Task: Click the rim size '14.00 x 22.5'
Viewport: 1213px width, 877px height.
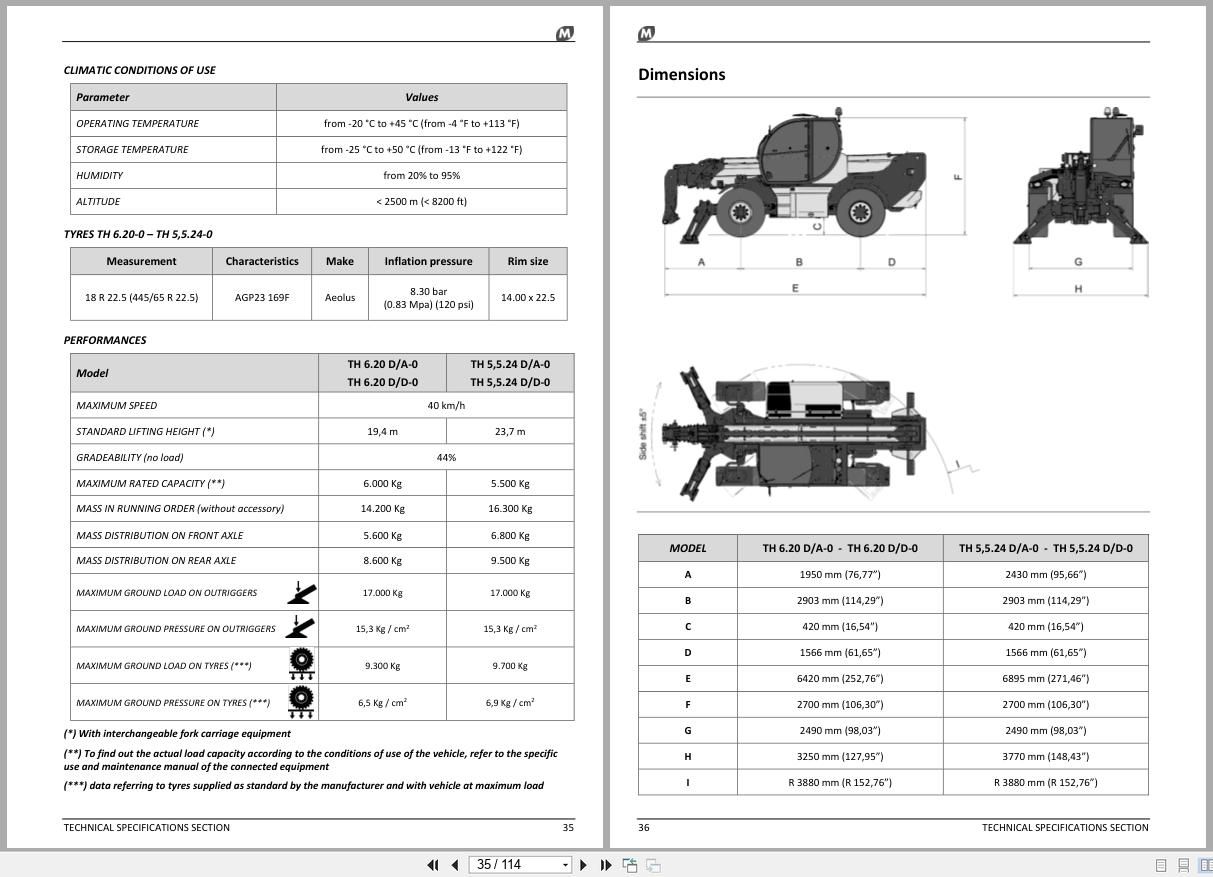Action: click(x=527, y=297)
